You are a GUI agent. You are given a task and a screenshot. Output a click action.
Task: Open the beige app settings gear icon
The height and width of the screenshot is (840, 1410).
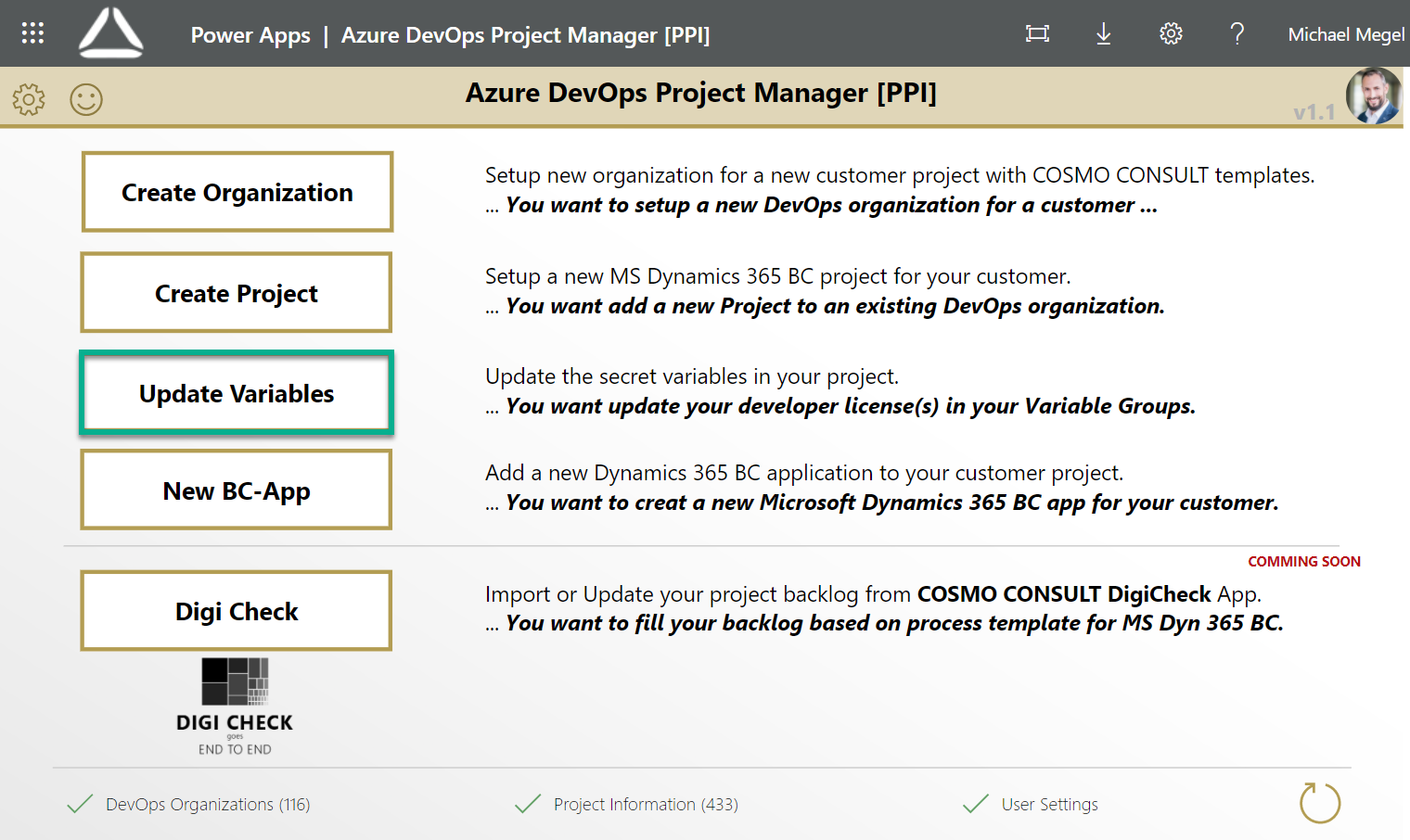tap(29, 99)
